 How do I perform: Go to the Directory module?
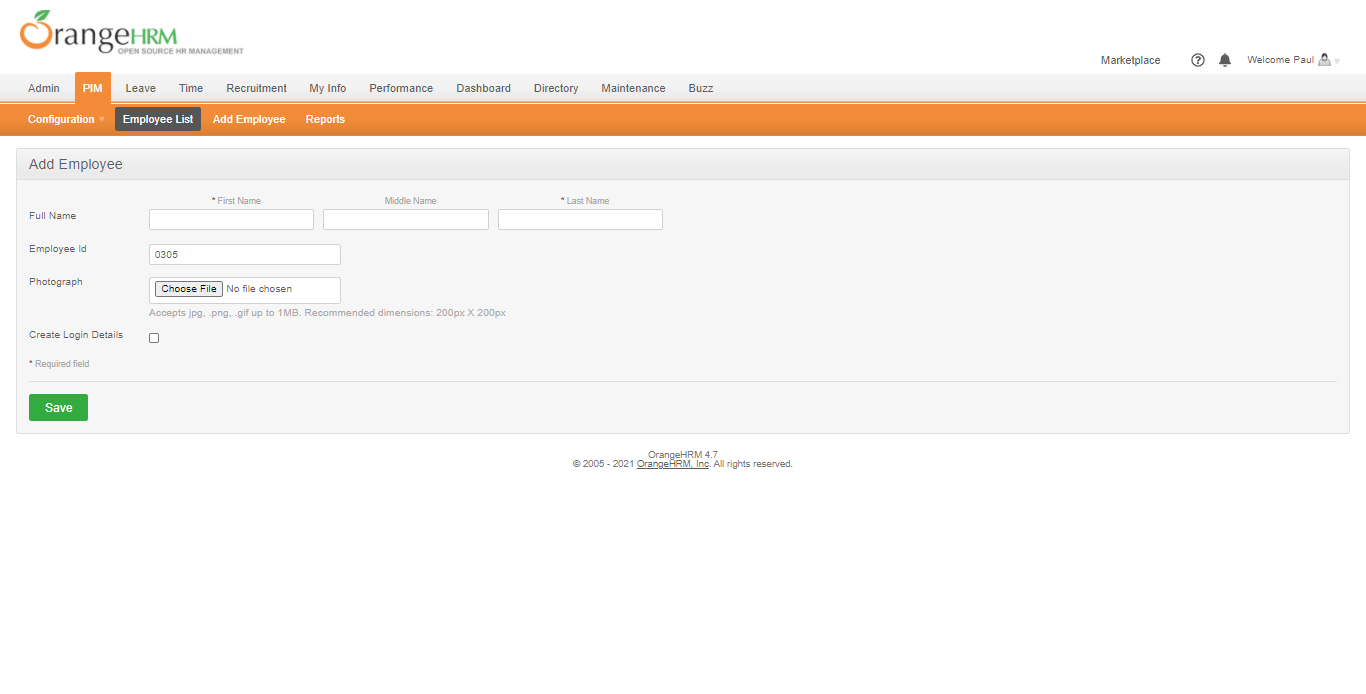coord(556,88)
